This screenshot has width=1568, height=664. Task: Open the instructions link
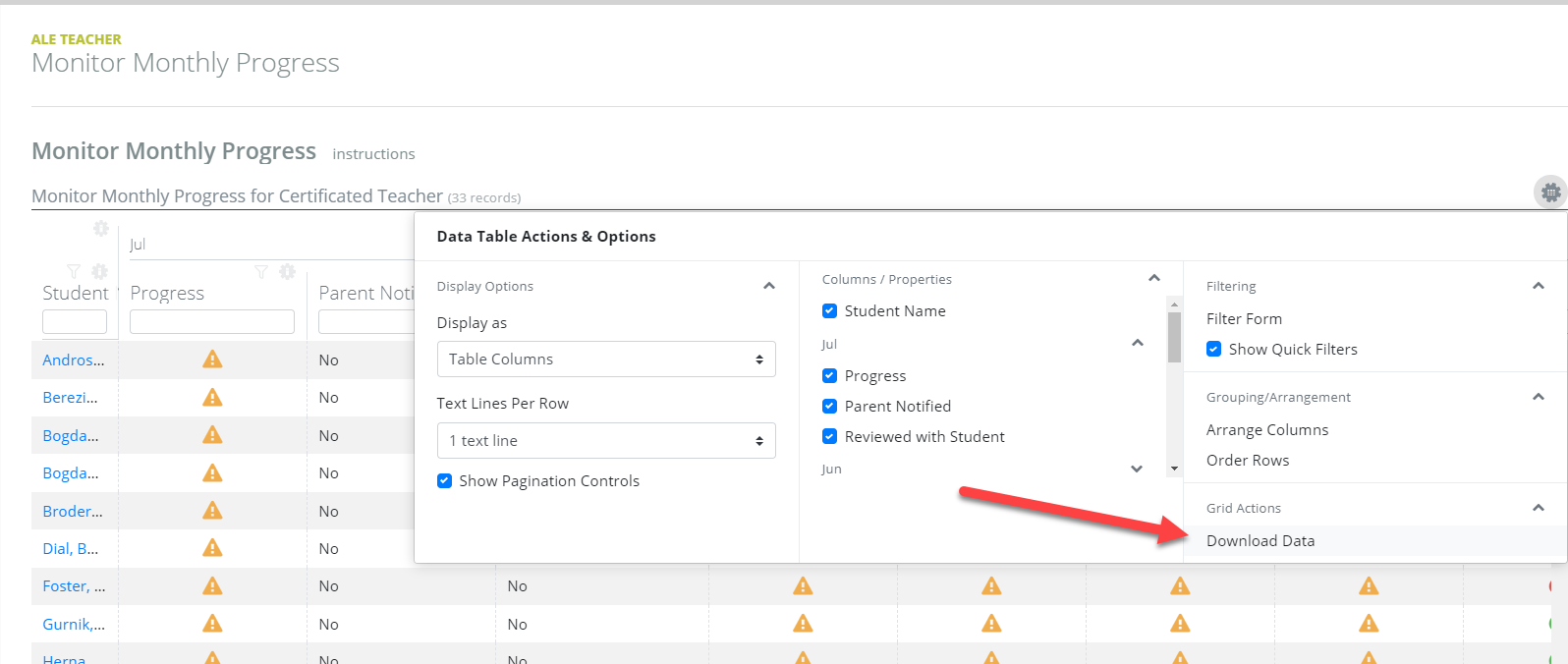(373, 154)
